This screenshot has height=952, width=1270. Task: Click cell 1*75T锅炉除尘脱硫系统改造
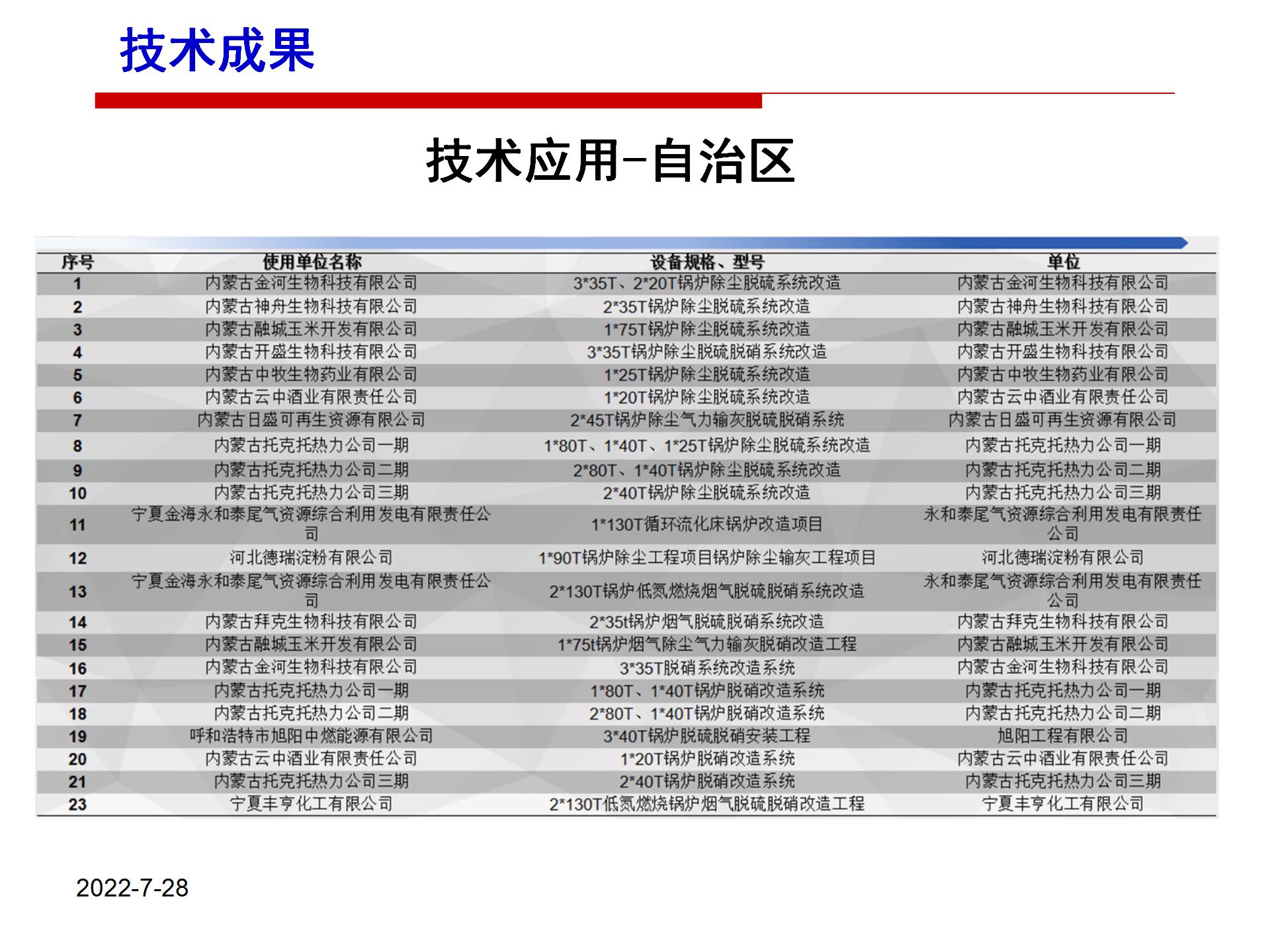[x=707, y=329]
